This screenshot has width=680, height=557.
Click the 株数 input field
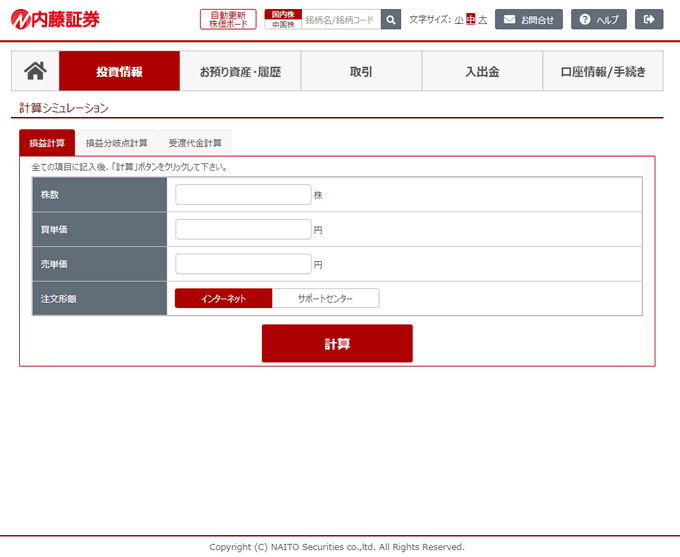[243, 195]
